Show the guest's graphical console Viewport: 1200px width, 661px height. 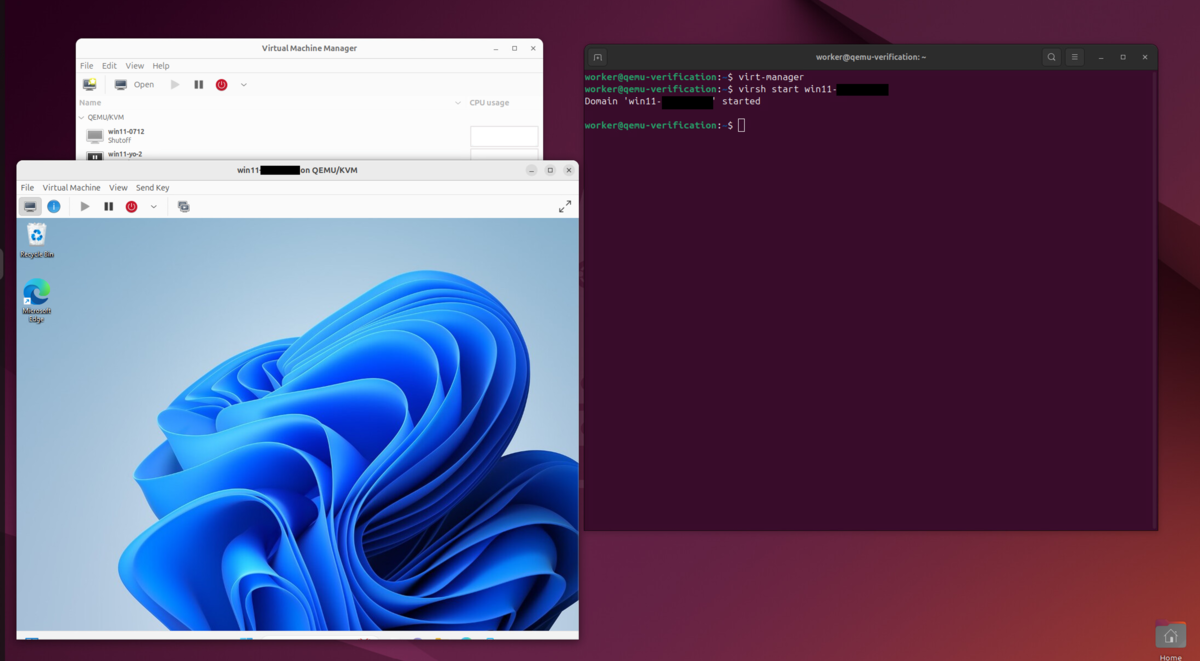(x=29, y=206)
